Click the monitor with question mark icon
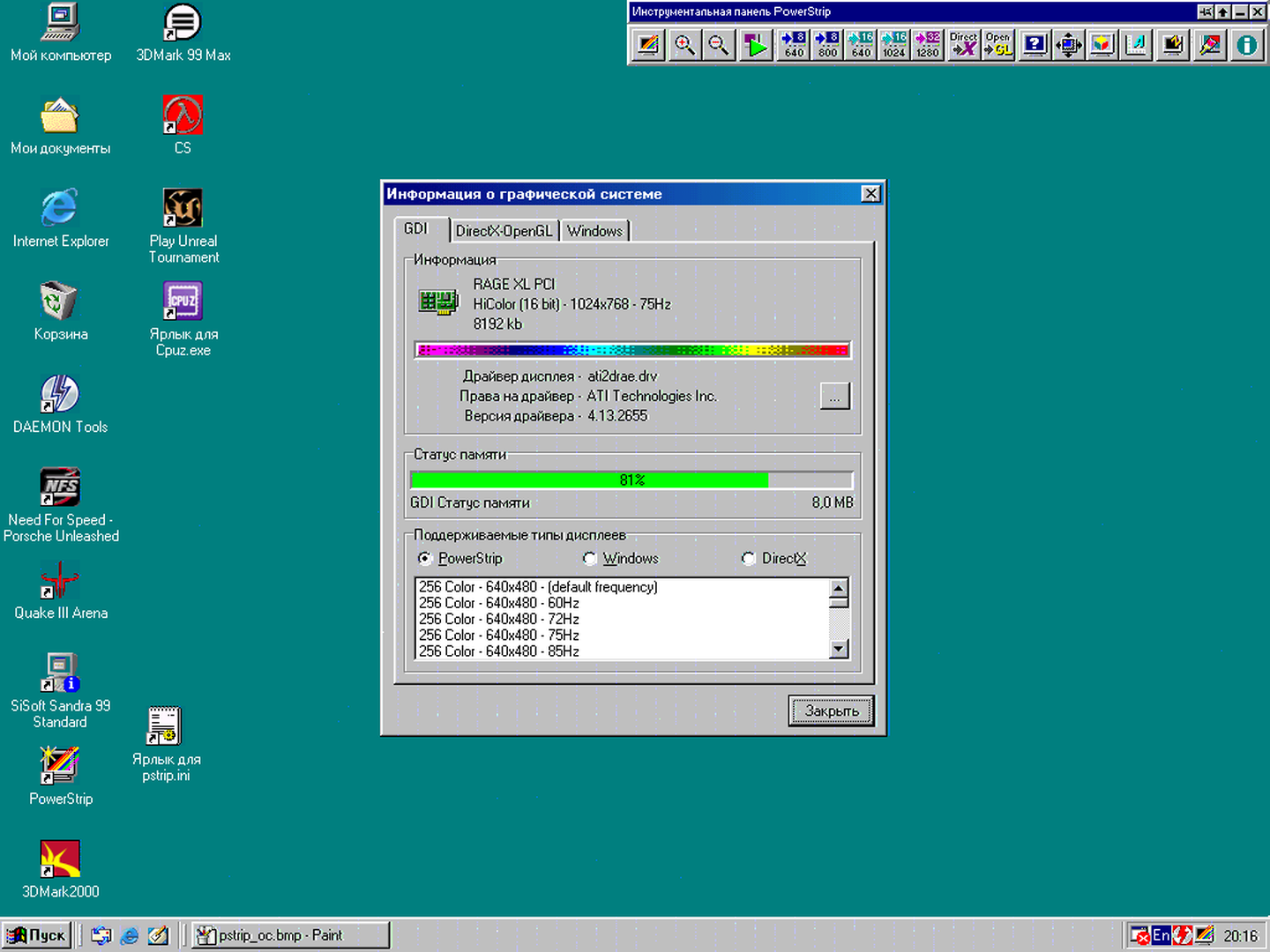The image size is (1270, 952). (1035, 44)
